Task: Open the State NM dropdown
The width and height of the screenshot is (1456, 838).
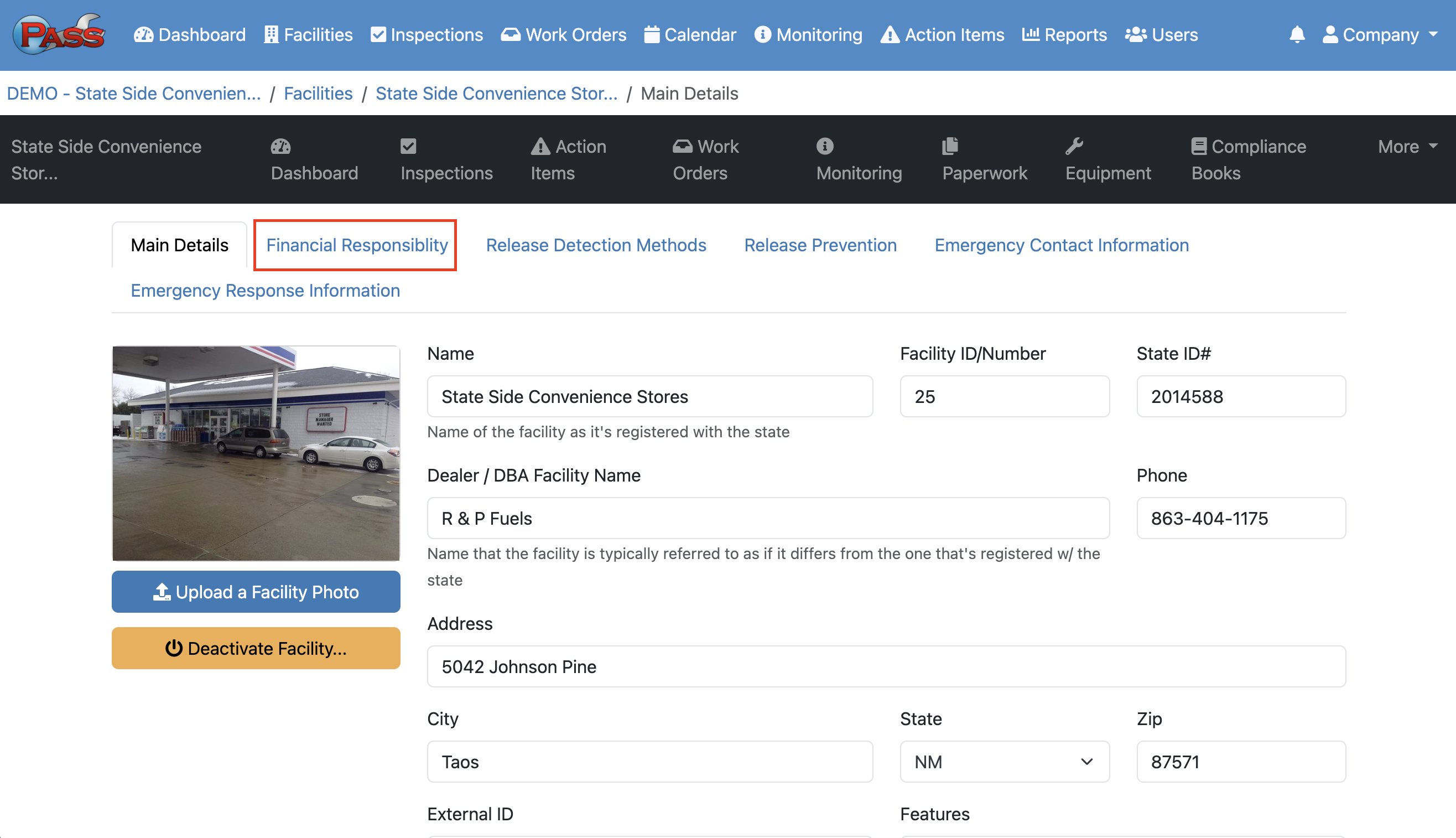Action: click(x=1004, y=762)
